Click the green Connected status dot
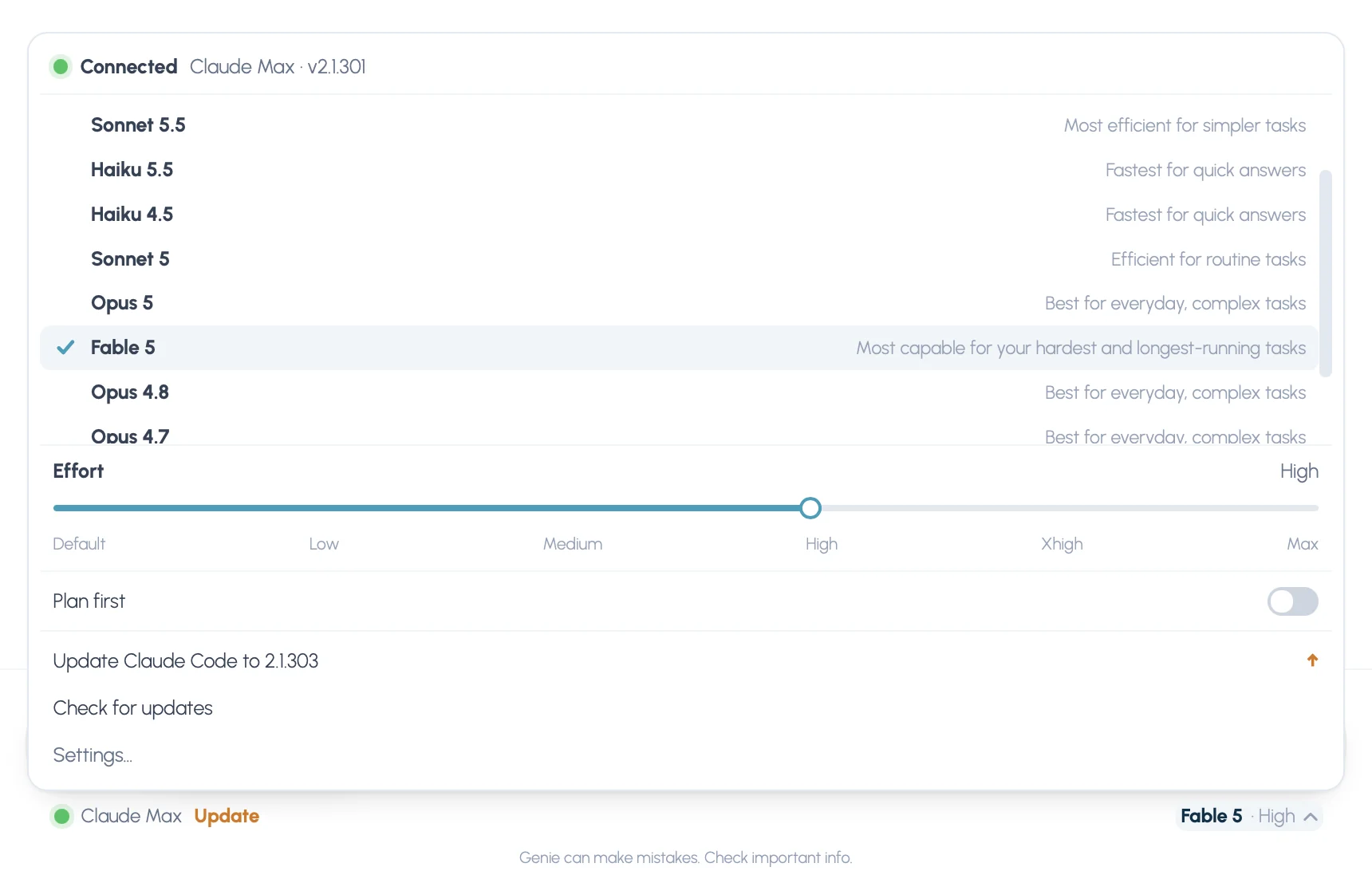This screenshot has height=871, width=1372. click(61, 66)
